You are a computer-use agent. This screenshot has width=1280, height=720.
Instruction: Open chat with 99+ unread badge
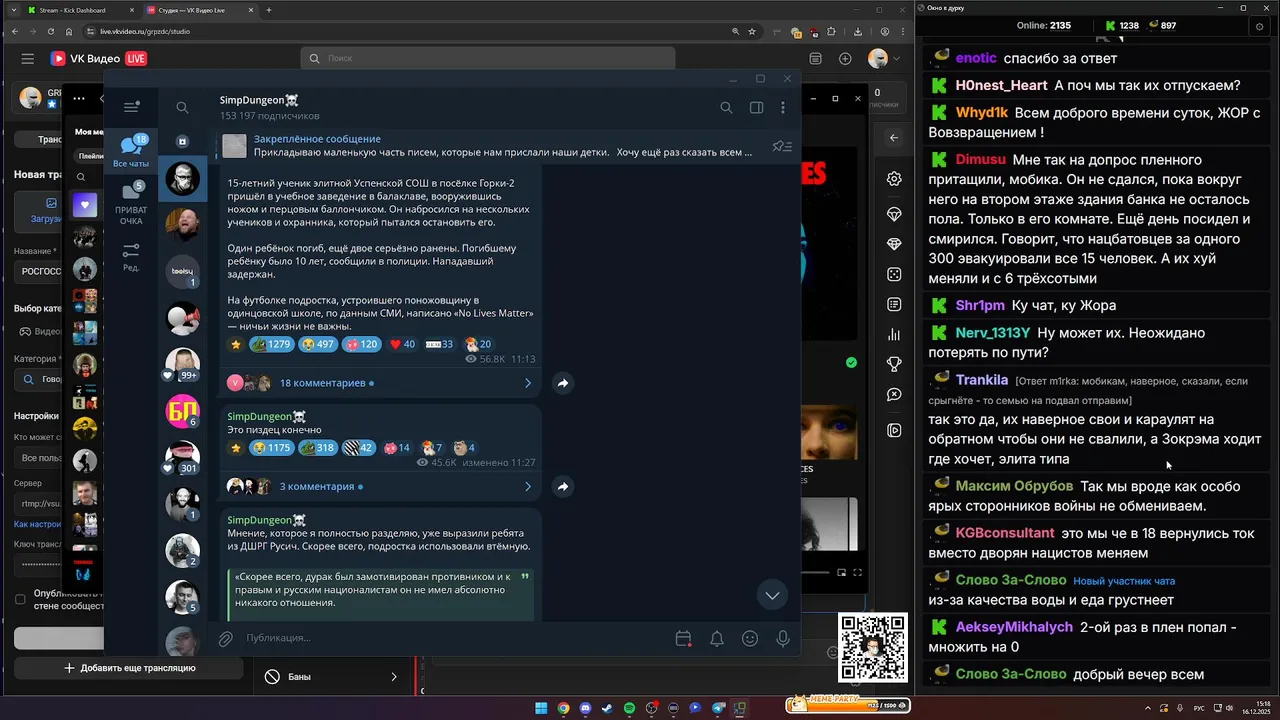182,364
